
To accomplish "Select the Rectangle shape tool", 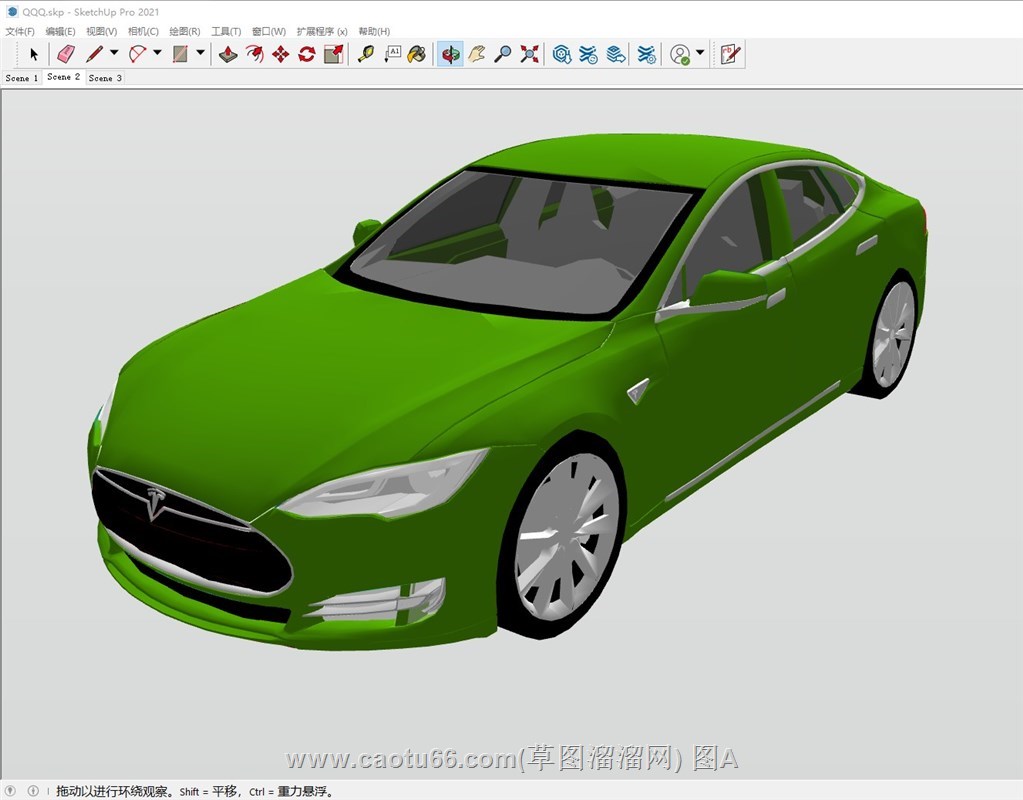I will pos(181,54).
